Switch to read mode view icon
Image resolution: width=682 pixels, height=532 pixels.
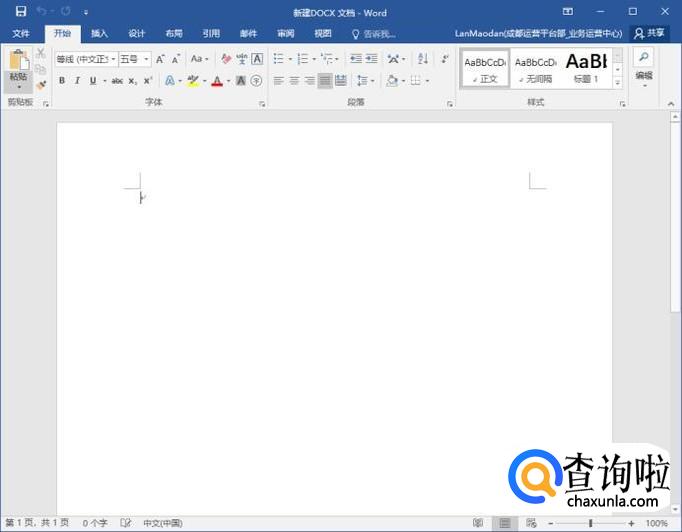click(x=478, y=522)
